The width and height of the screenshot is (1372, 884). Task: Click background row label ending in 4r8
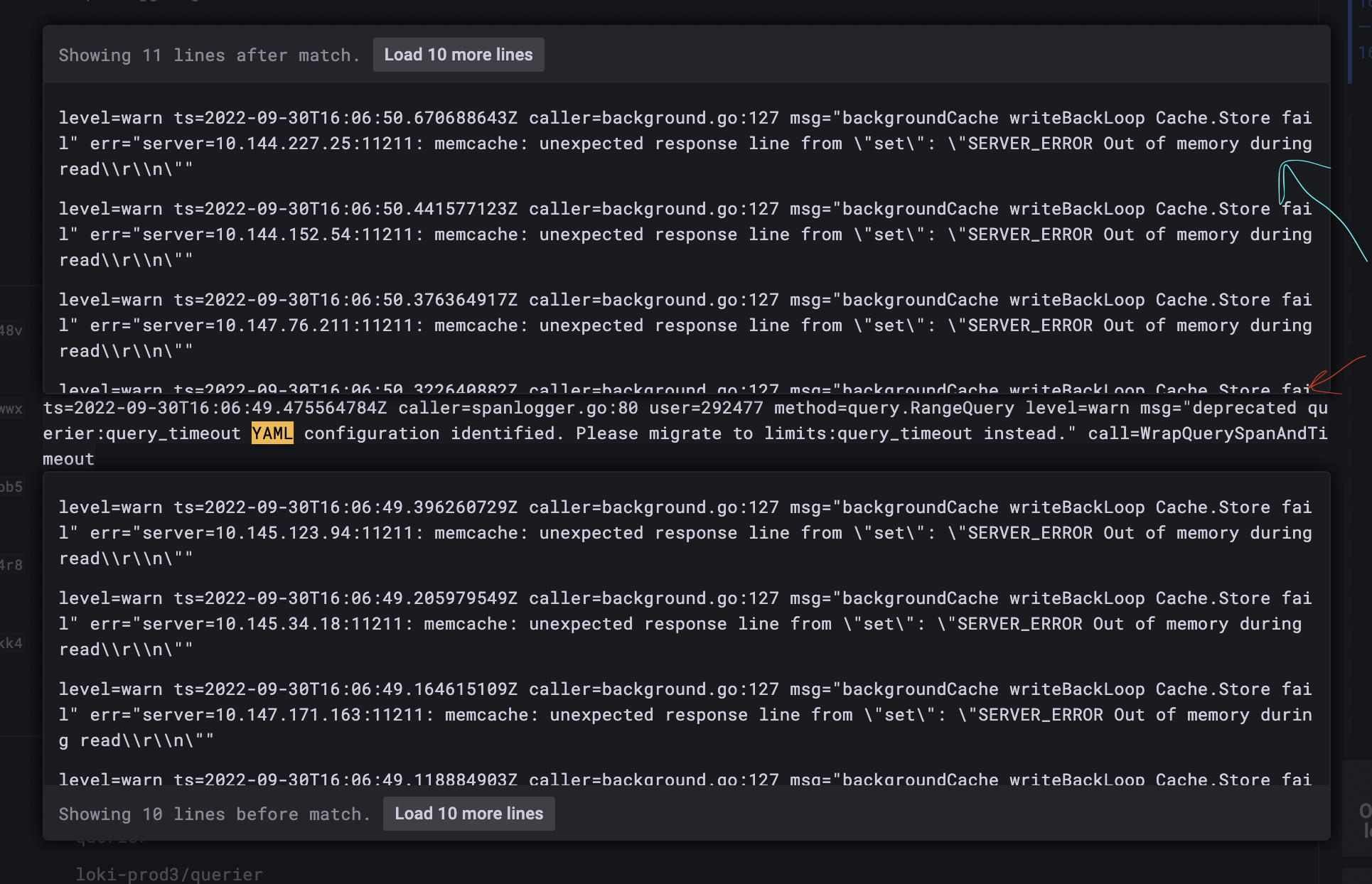11,565
